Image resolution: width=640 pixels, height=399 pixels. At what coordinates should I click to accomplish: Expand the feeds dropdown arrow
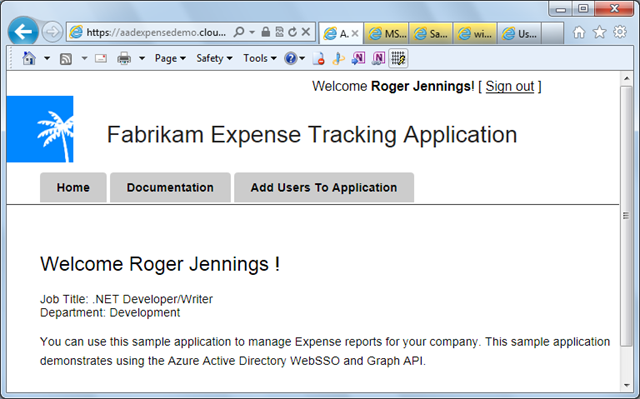[x=84, y=58]
